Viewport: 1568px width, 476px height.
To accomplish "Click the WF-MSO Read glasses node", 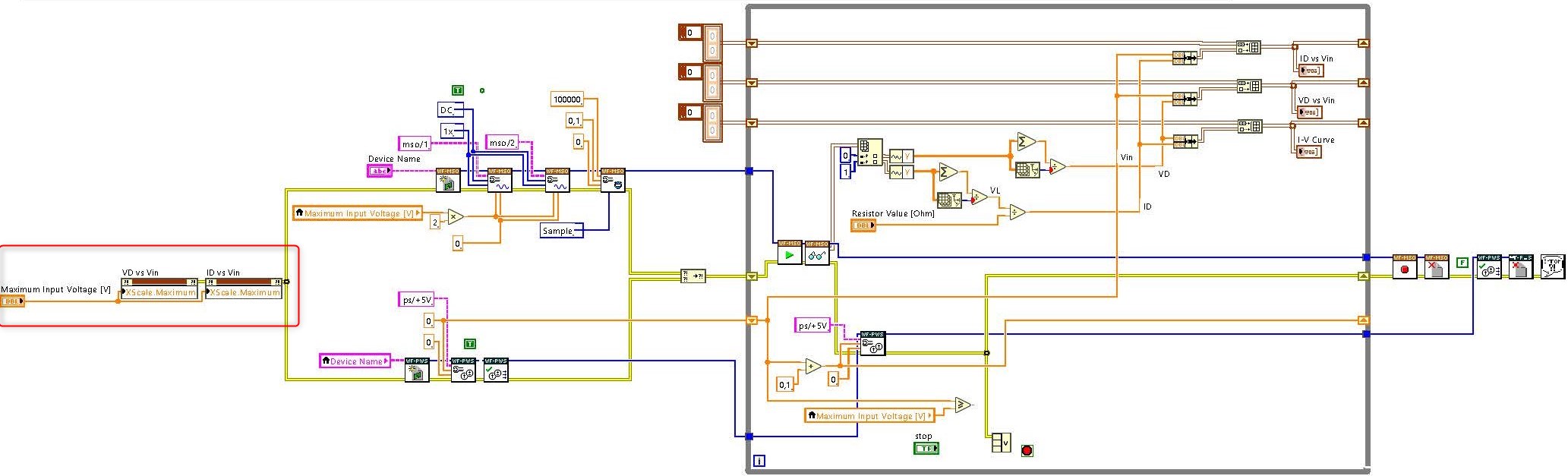I will [817, 252].
